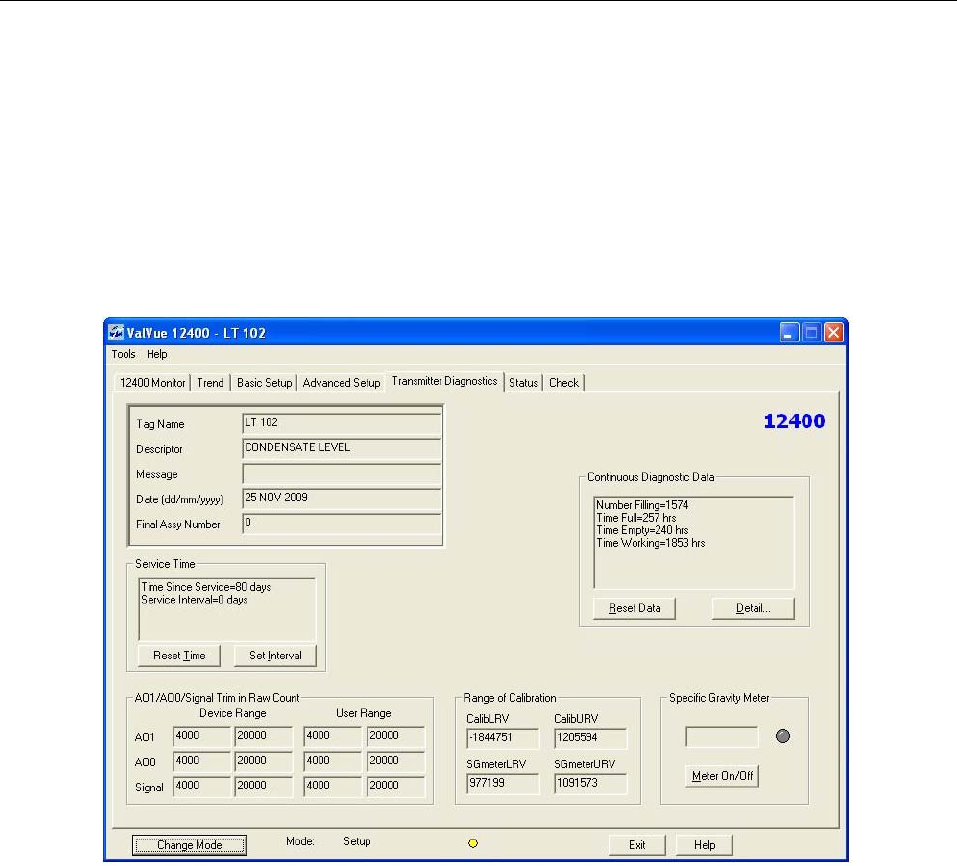Viewport: 957px width, 866px height.
Task: Click the Setup mode status text
Action: click(x=356, y=841)
